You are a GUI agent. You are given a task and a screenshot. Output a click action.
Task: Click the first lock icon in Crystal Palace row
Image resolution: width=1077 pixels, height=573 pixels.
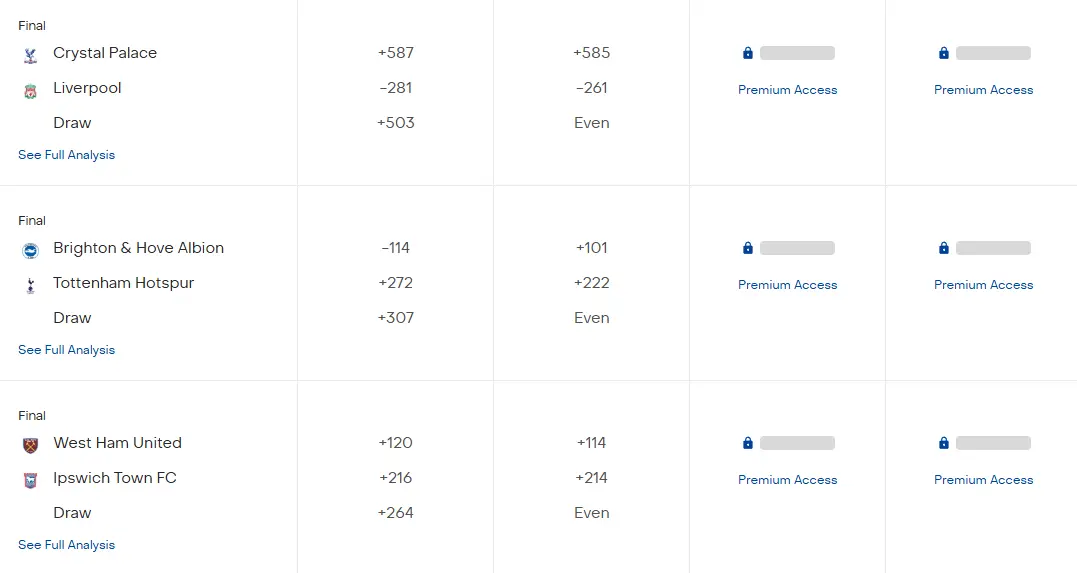pos(748,53)
